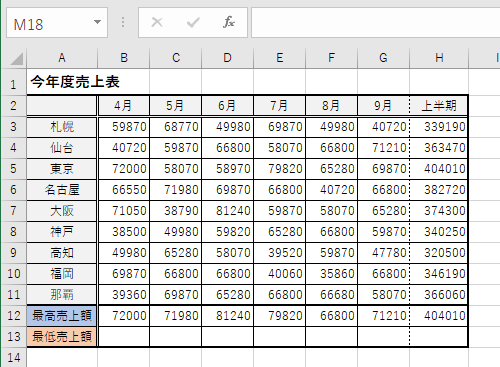Click the 福岡 row label cell
This screenshot has width=500, height=367.
[x=62, y=274]
